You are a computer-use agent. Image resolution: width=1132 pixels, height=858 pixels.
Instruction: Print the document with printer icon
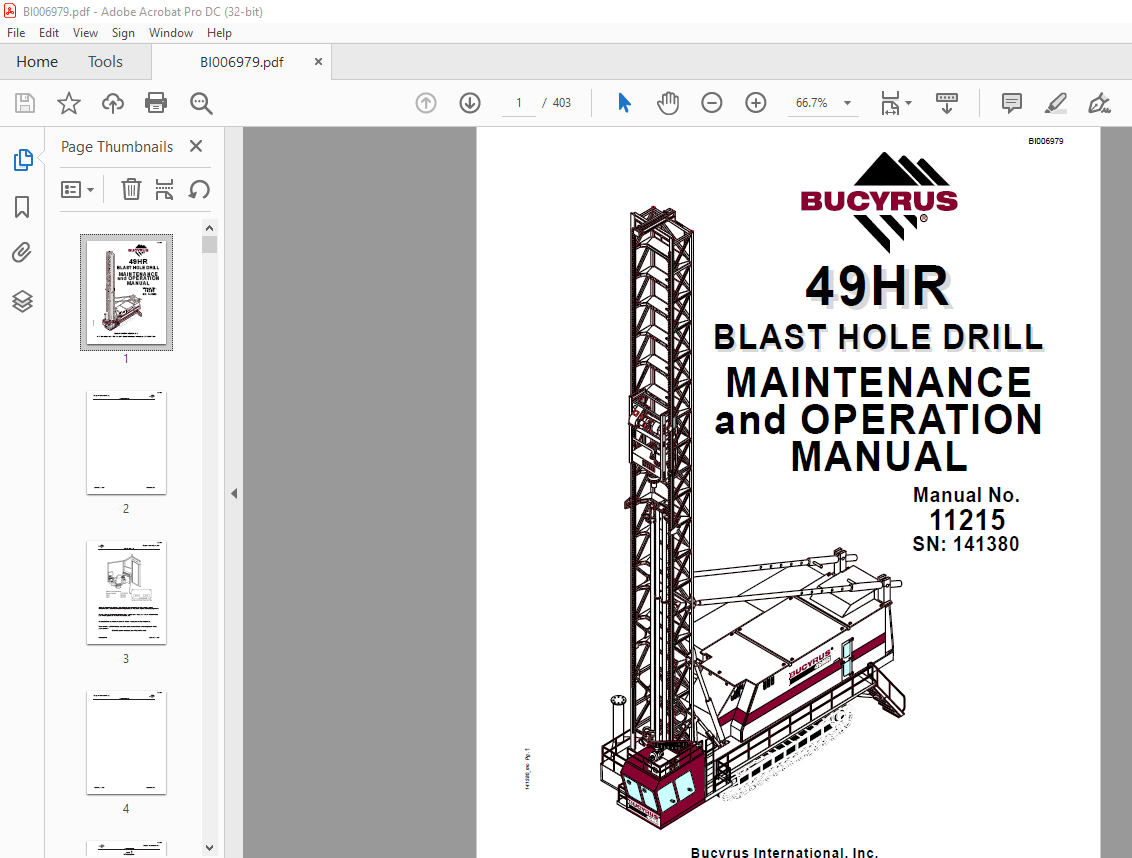click(156, 103)
